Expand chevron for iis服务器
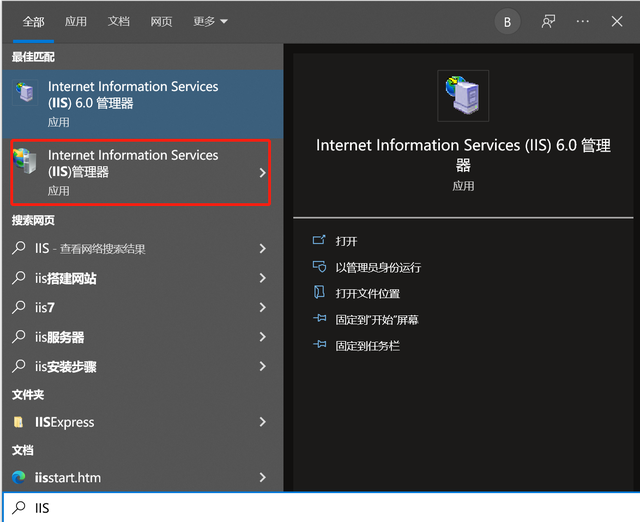Image resolution: width=640 pixels, height=522 pixels. point(262,337)
